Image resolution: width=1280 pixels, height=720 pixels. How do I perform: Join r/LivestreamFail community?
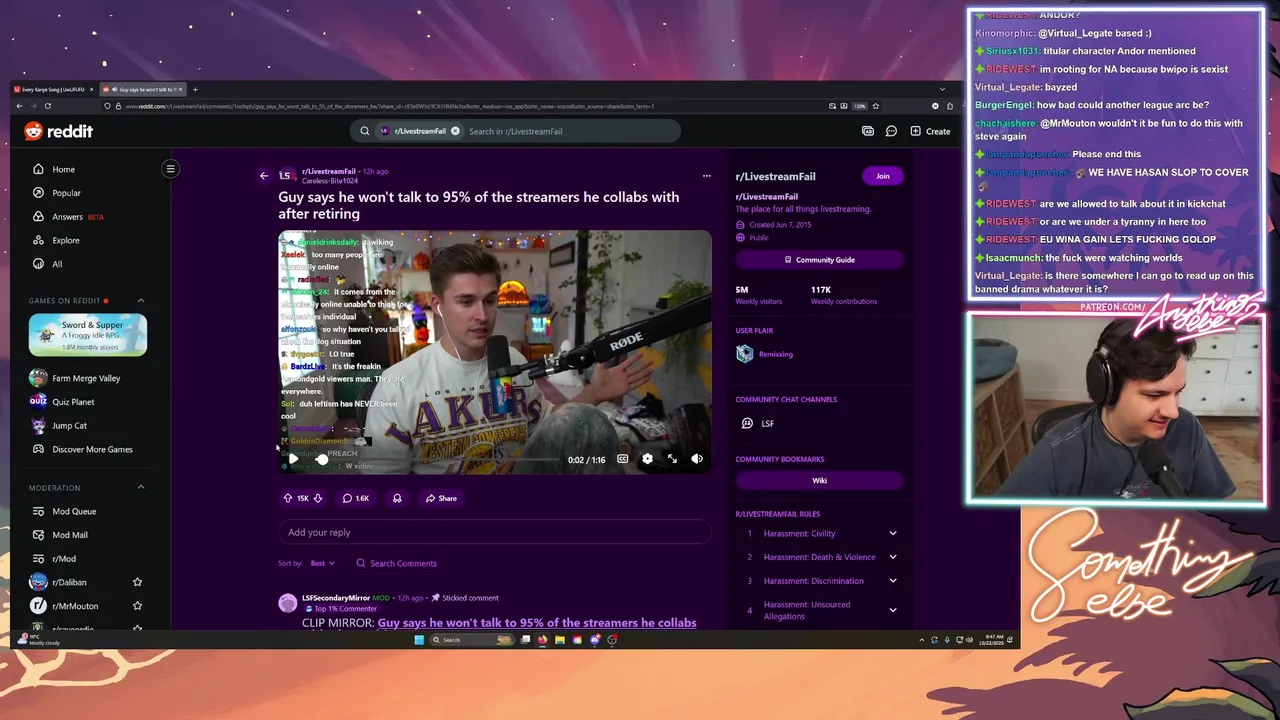(882, 176)
